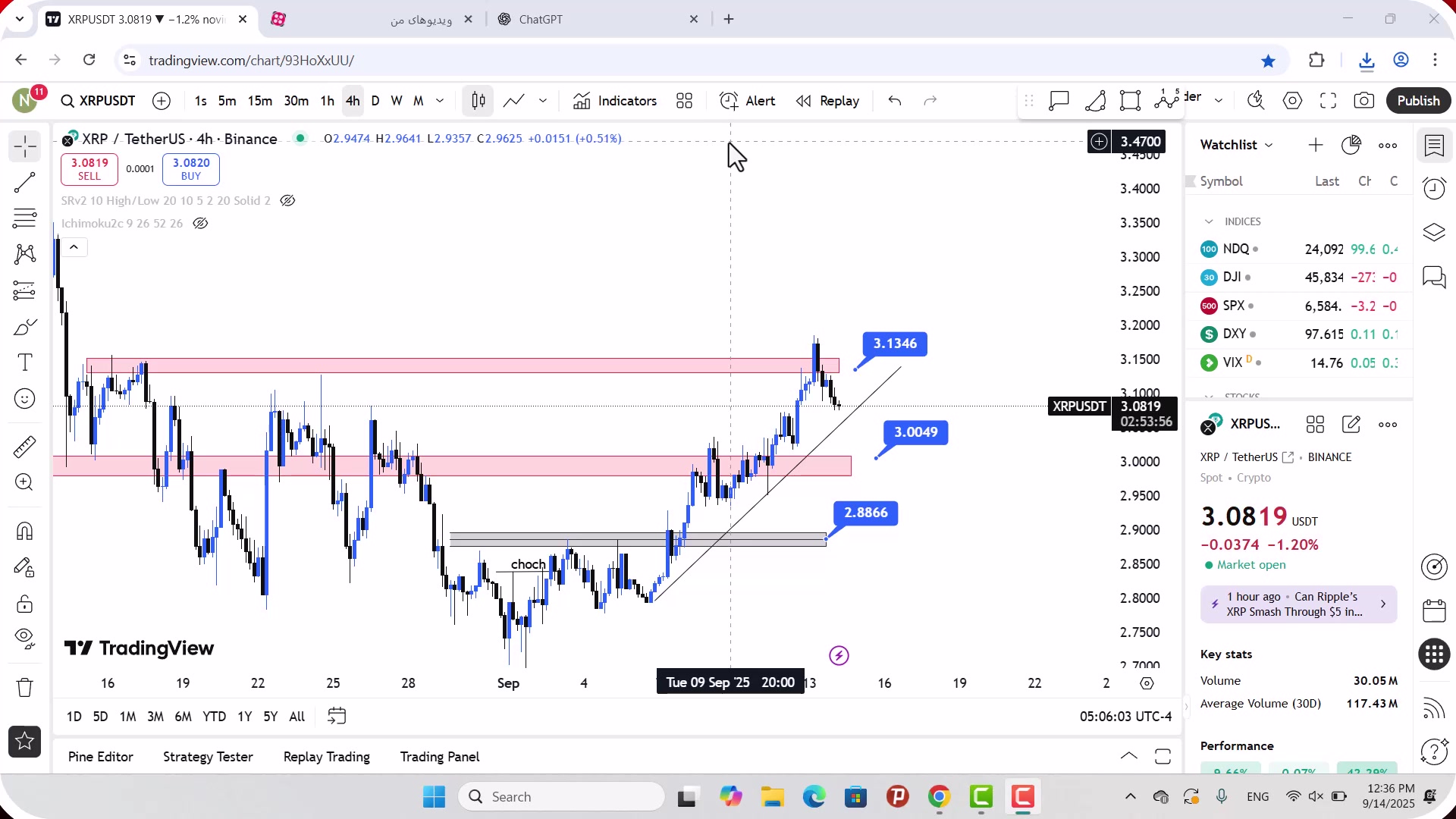Screen dimensions: 1456x819
Task: Click the 3.0819 SELL button
Action: [x=89, y=169]
